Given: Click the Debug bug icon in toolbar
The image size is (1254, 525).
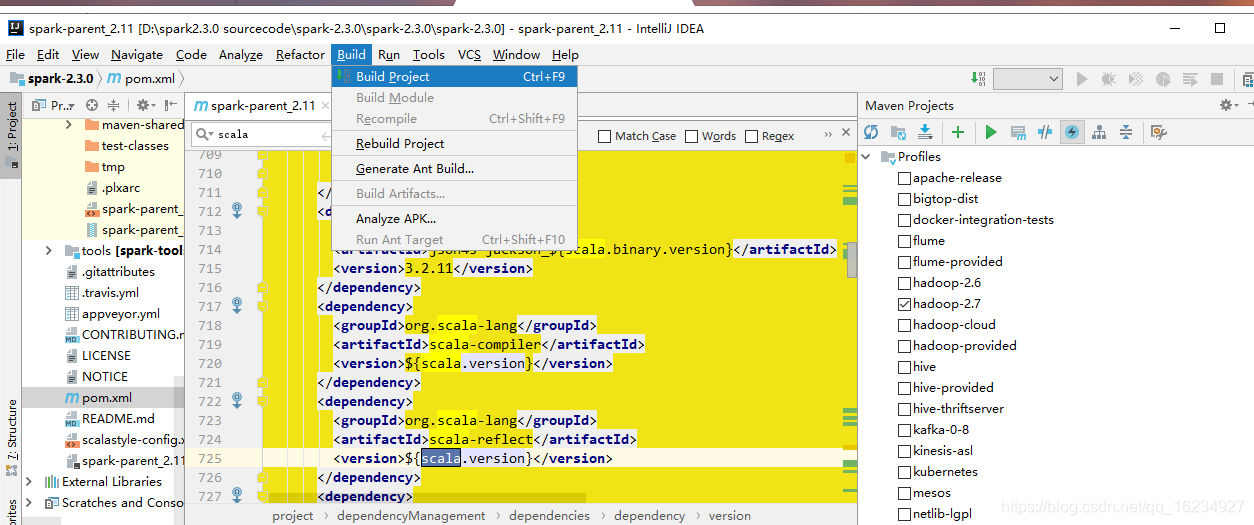Looking at the screenshot, I should point(1108,78).
